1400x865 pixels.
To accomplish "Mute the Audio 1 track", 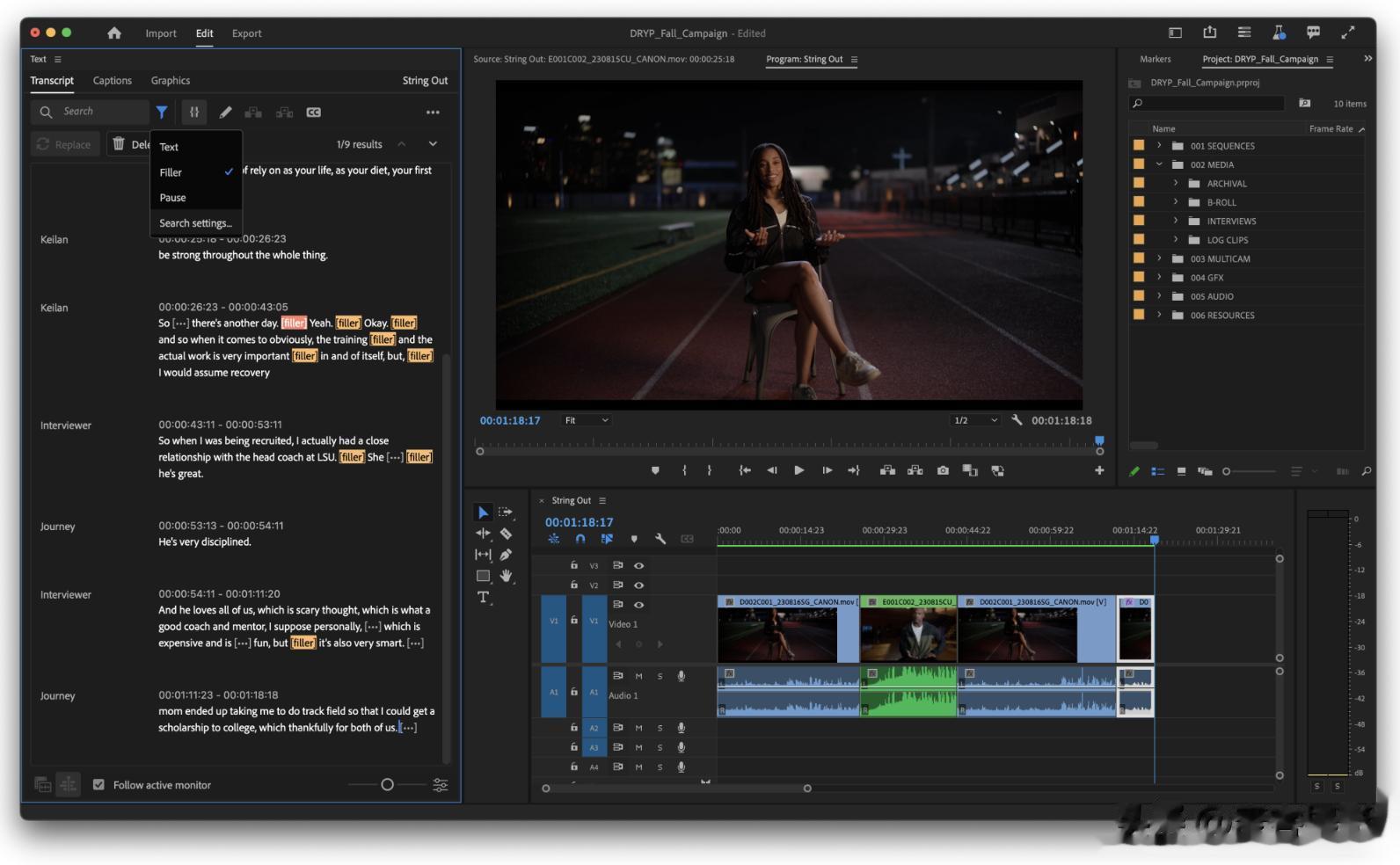I will click(639, 677).
